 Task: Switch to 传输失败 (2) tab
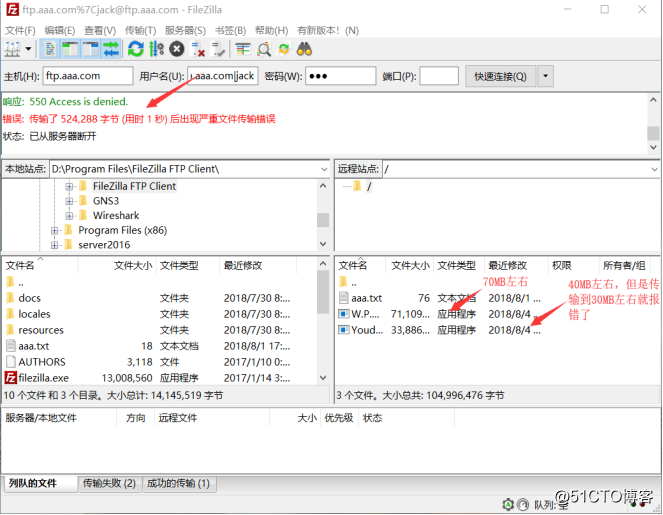(110, 483)
